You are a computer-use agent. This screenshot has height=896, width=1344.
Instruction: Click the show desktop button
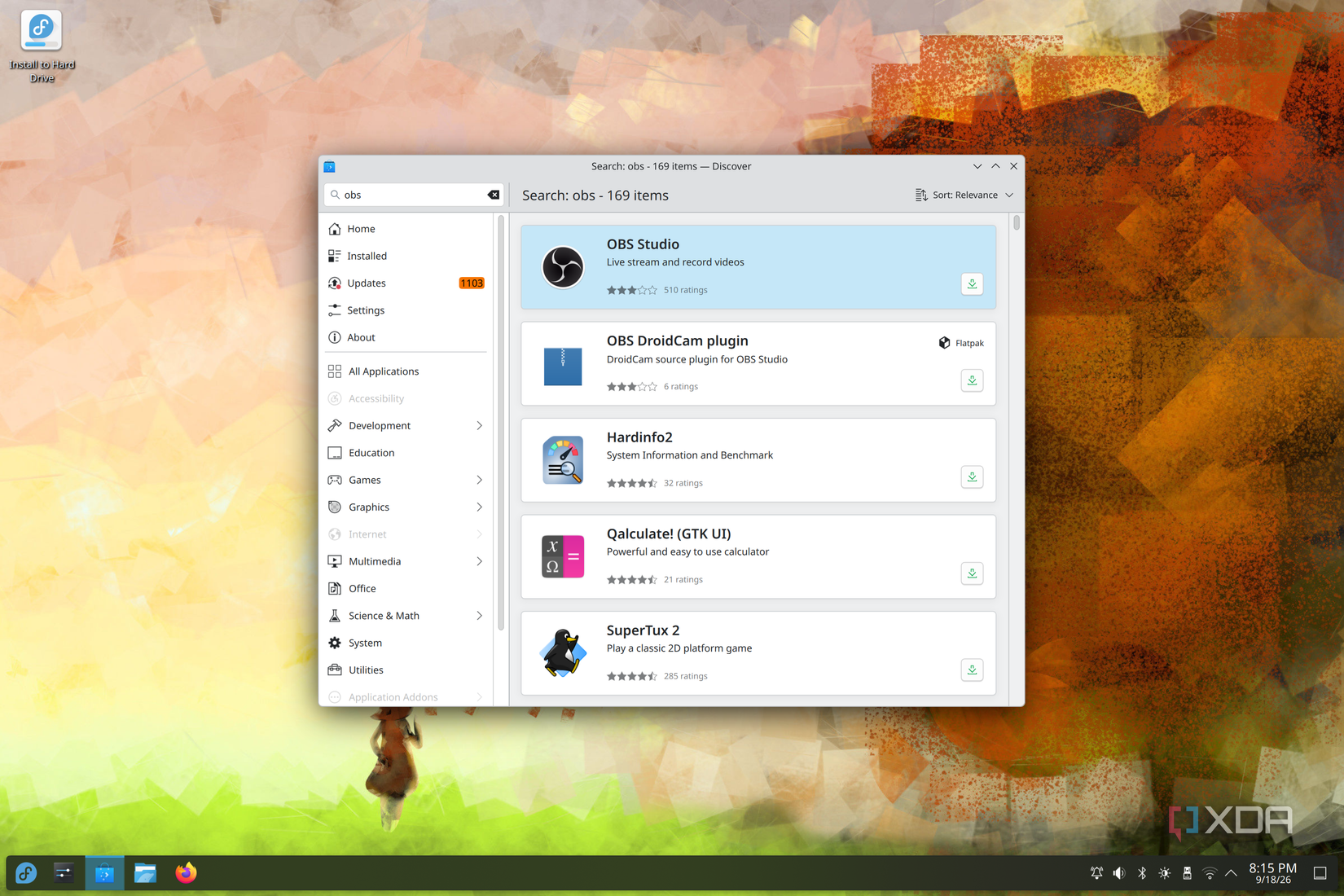coord(1320,873)
